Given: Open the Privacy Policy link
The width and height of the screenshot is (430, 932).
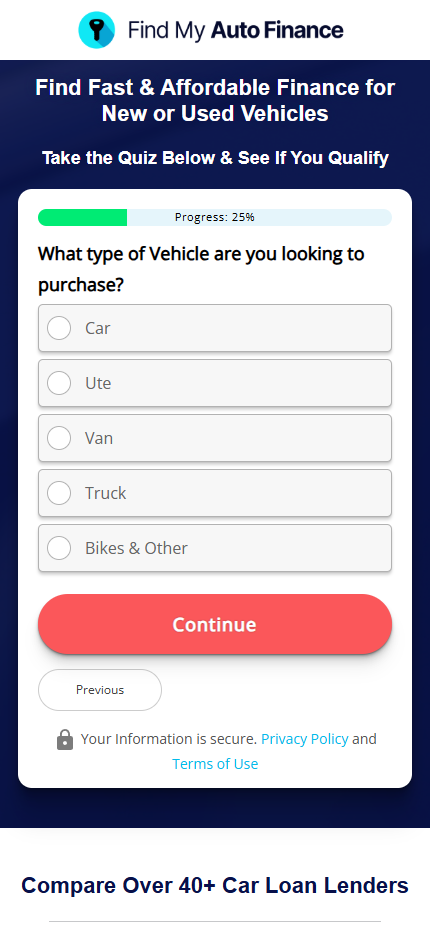Looking at the screenshot, I should pos(305,739).
